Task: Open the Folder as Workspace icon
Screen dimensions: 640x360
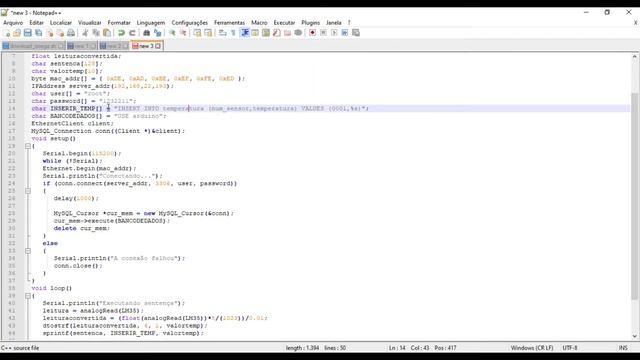Action: click(287, 33)
